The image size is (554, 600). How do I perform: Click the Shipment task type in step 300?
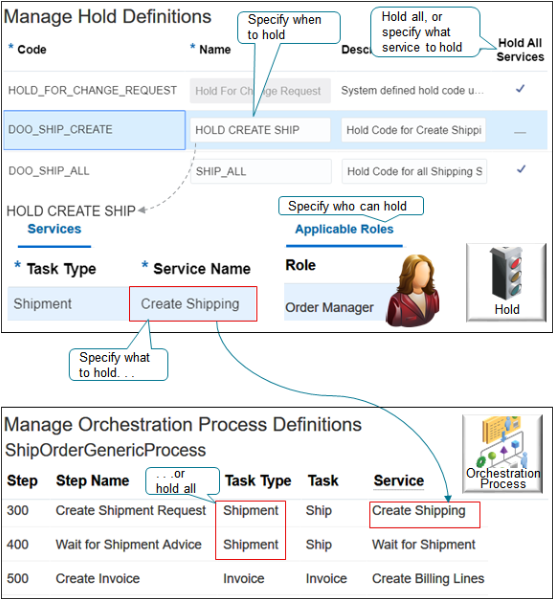[251, 510]
